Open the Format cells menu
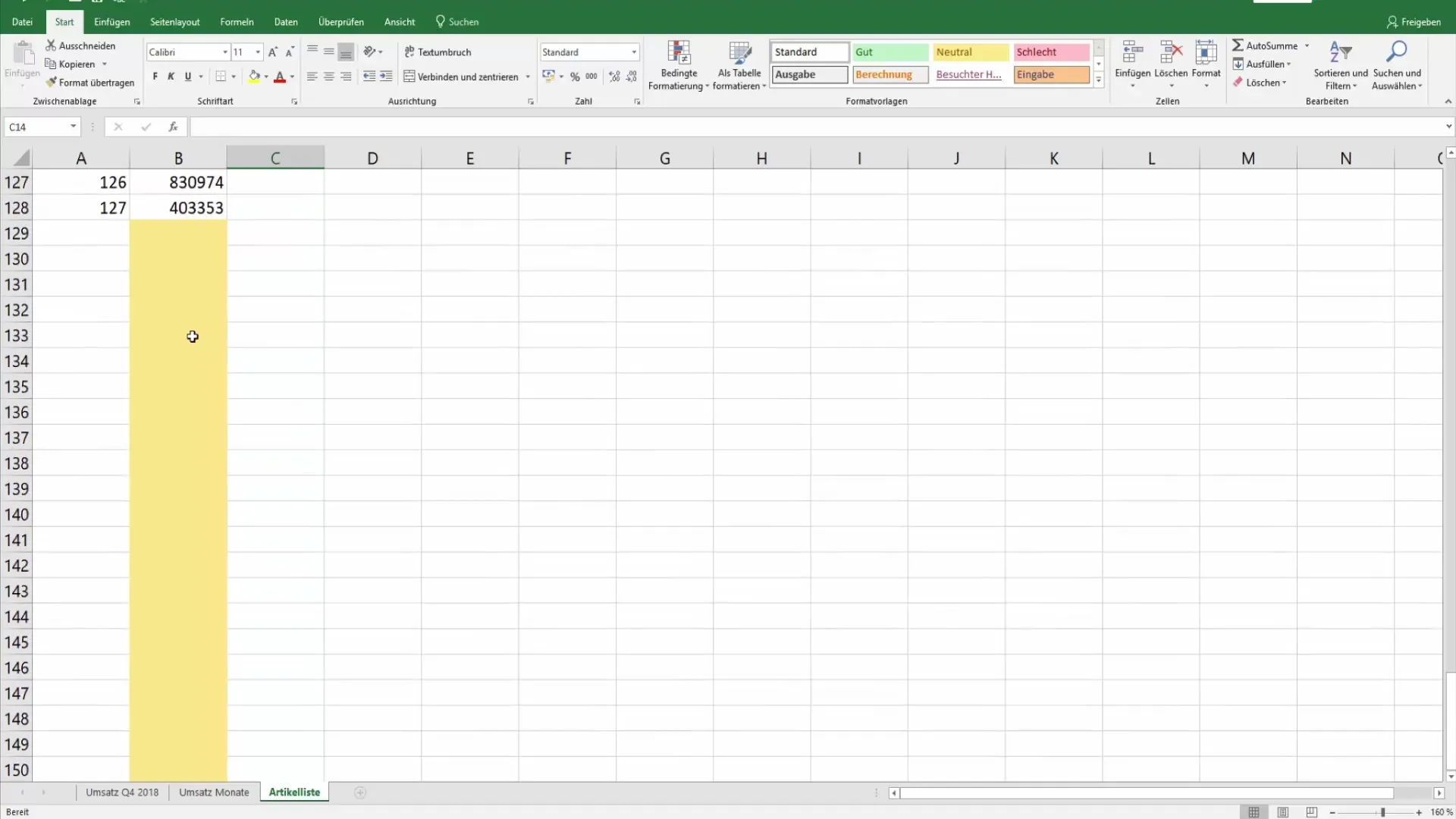The height and width of the screenshot is (819, 1456). point(1206,64)
